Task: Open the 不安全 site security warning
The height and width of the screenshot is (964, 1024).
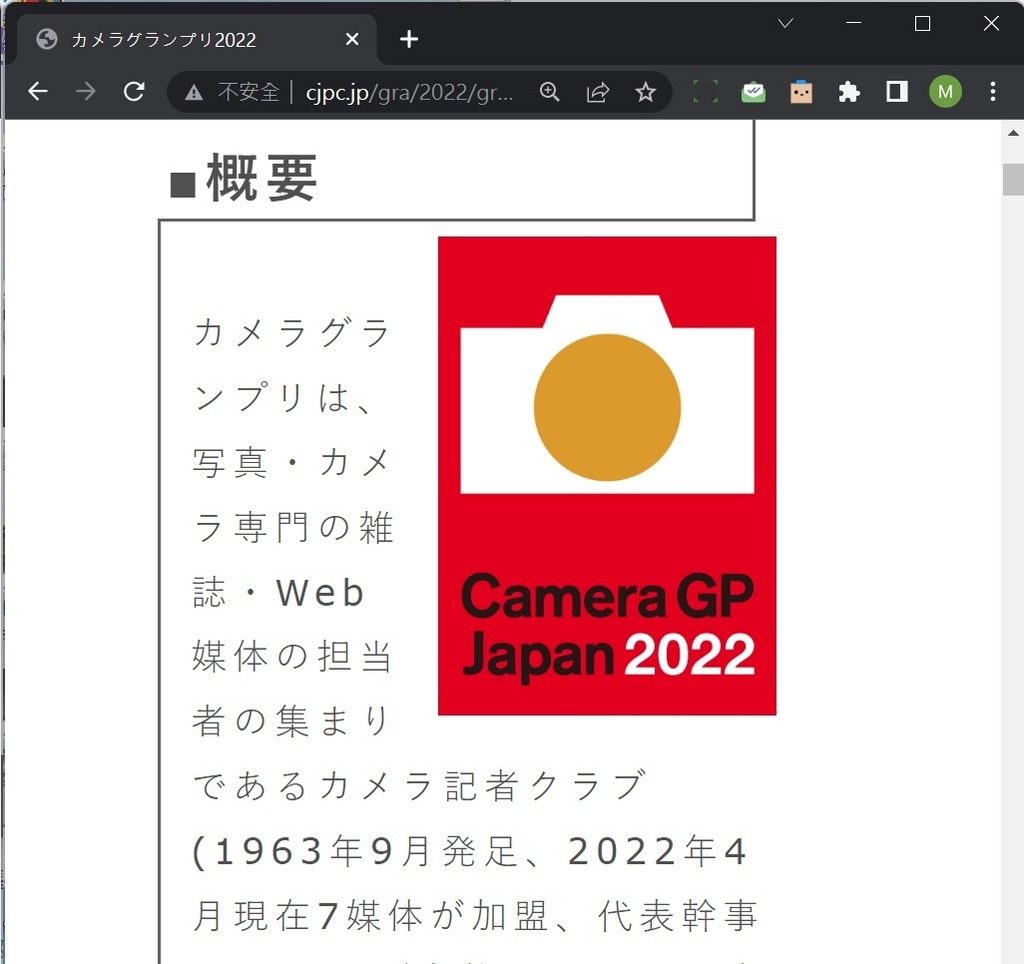Action: coord(232,92)
